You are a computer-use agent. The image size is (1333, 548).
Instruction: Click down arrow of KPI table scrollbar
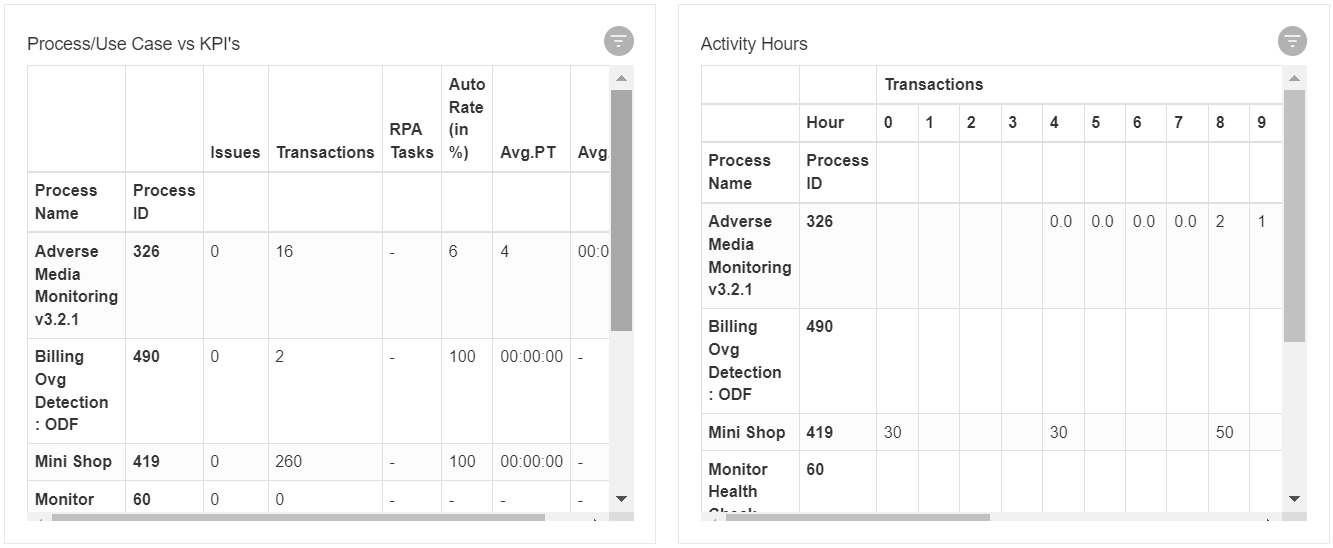(621, 498)
